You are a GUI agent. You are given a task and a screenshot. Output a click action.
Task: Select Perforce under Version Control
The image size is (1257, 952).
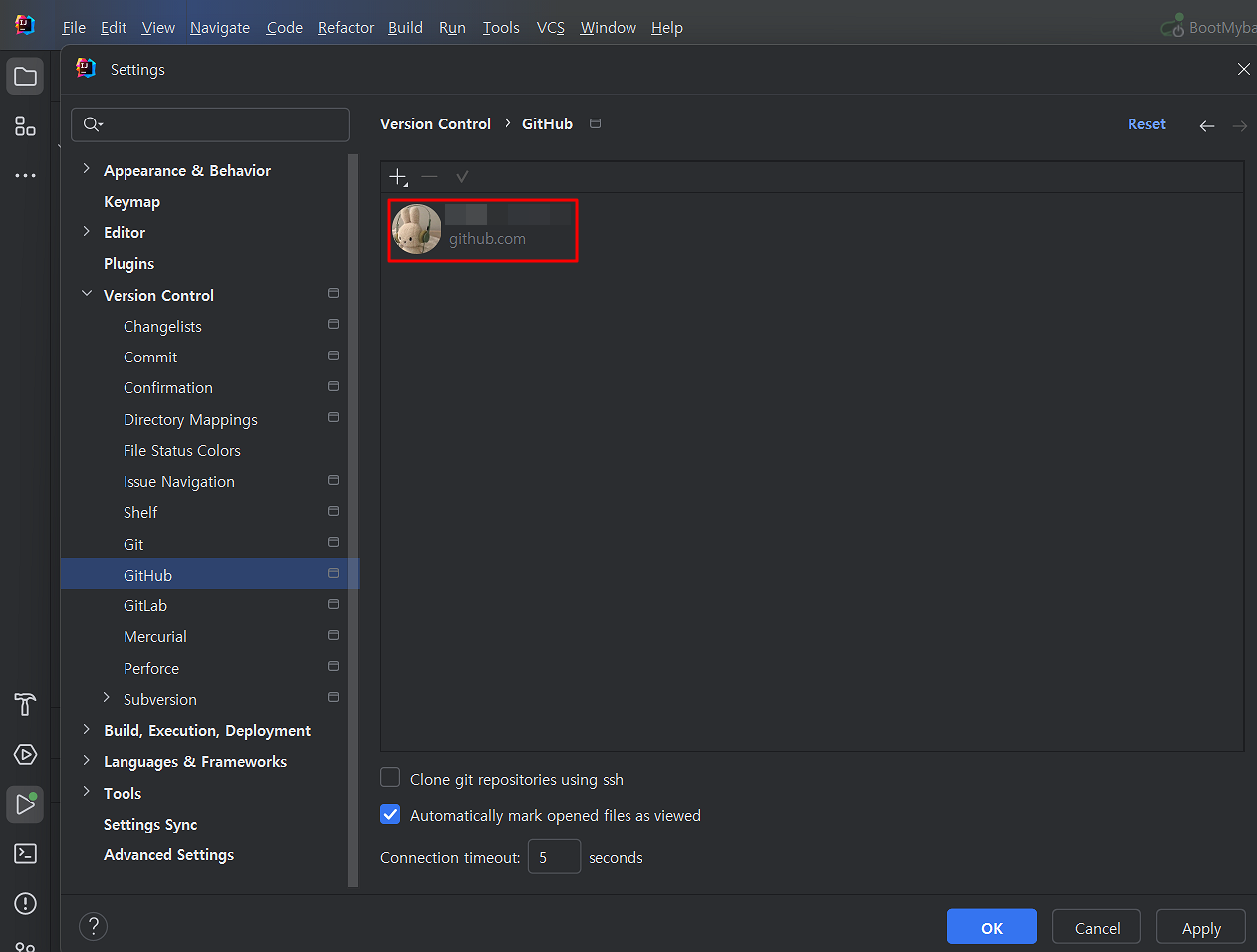151,668
